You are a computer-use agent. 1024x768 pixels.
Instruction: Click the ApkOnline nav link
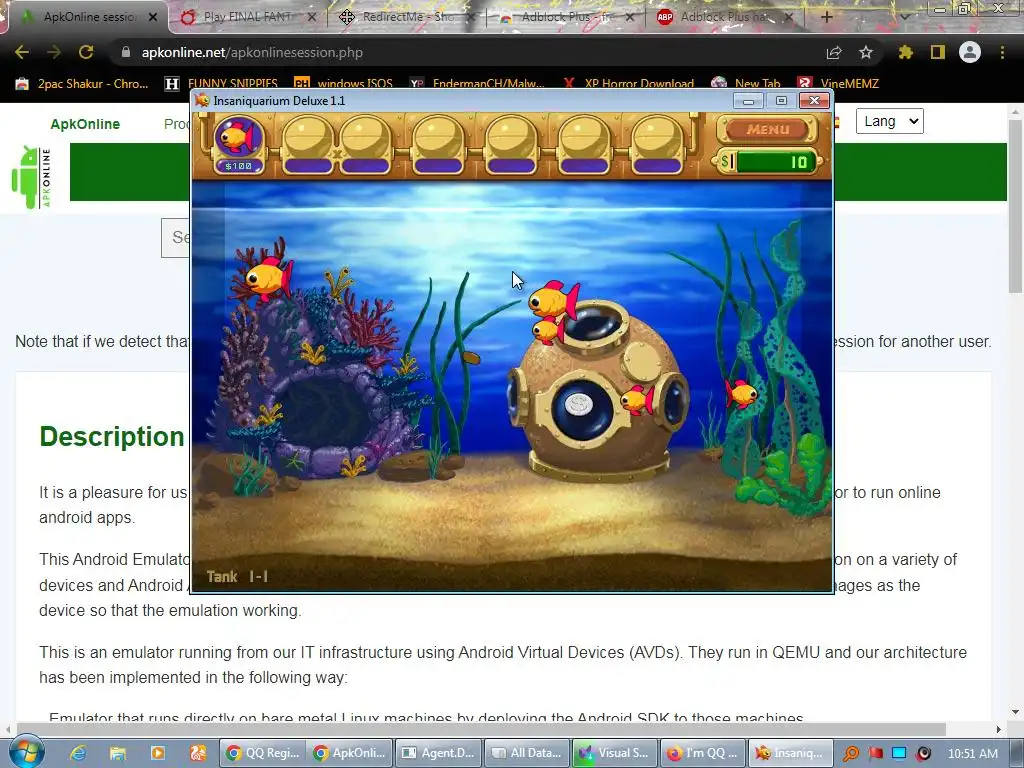point(85,124)
